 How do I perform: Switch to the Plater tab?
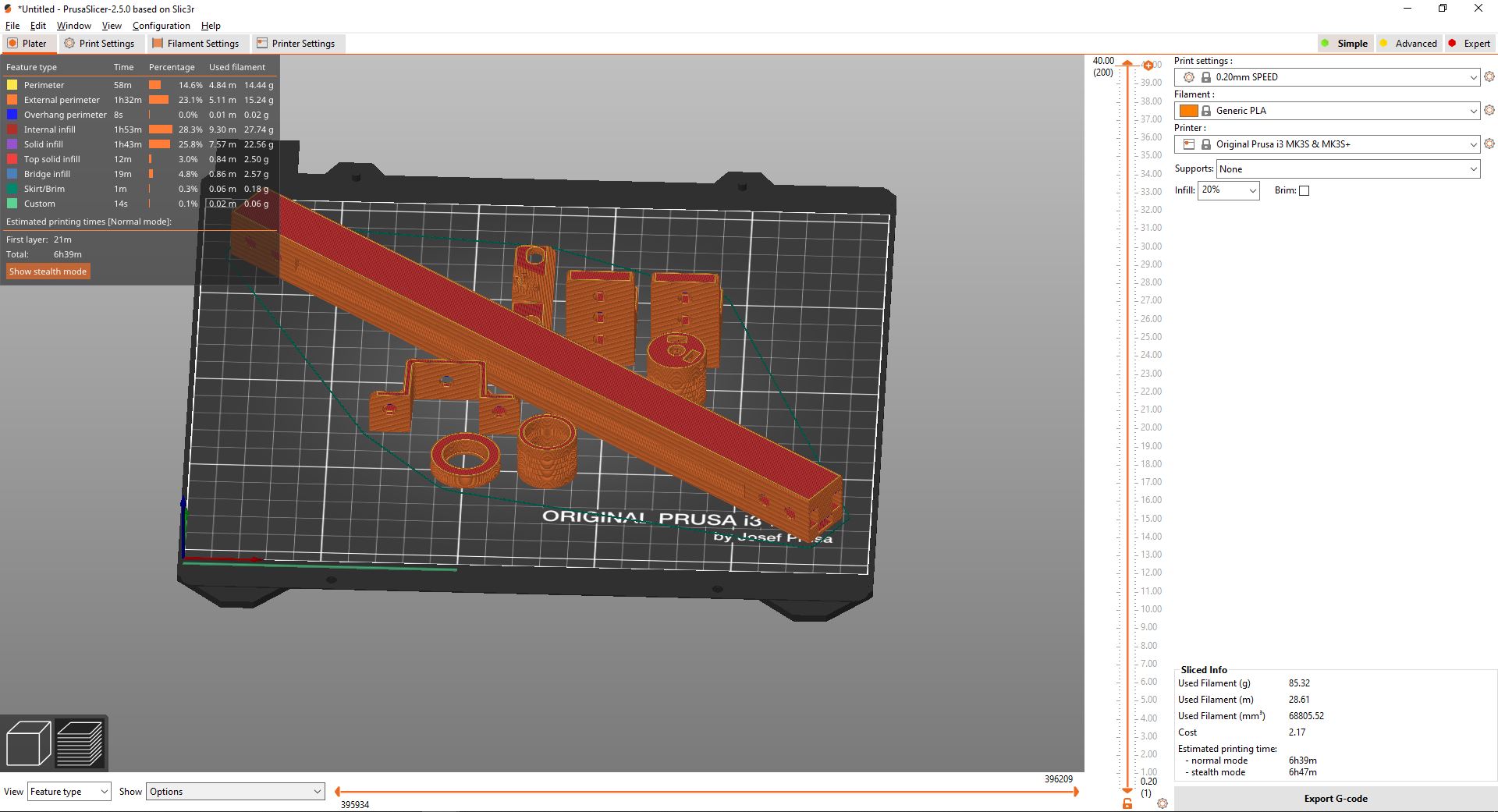click(27, 44)
